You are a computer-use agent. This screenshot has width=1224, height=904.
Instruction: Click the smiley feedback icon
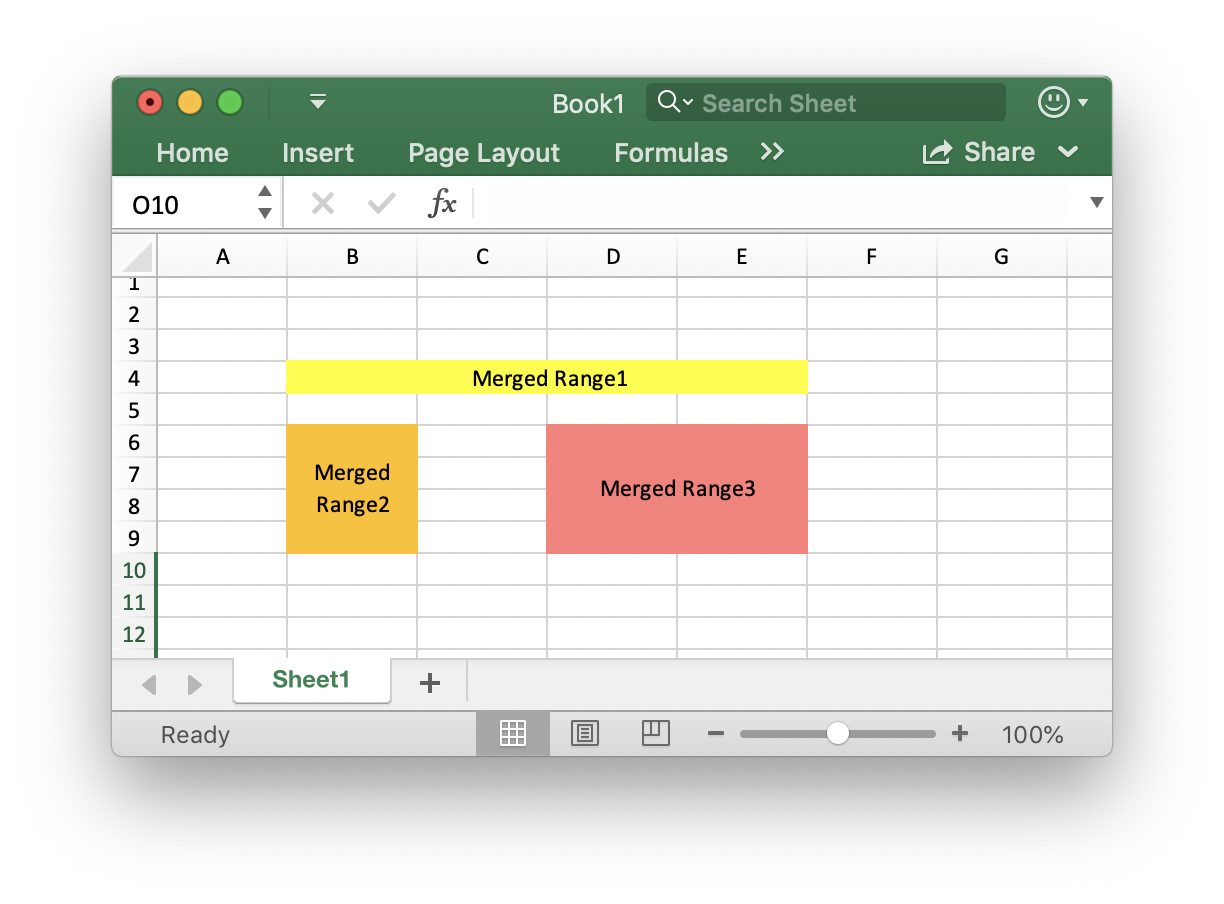click(1055, 102)
